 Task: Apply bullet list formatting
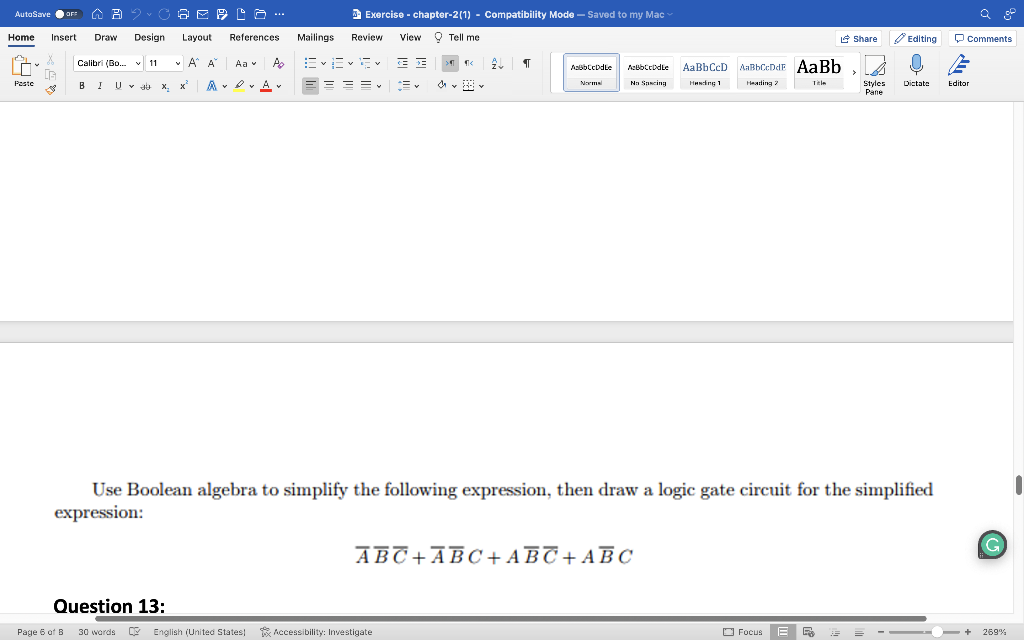(310, 62)
